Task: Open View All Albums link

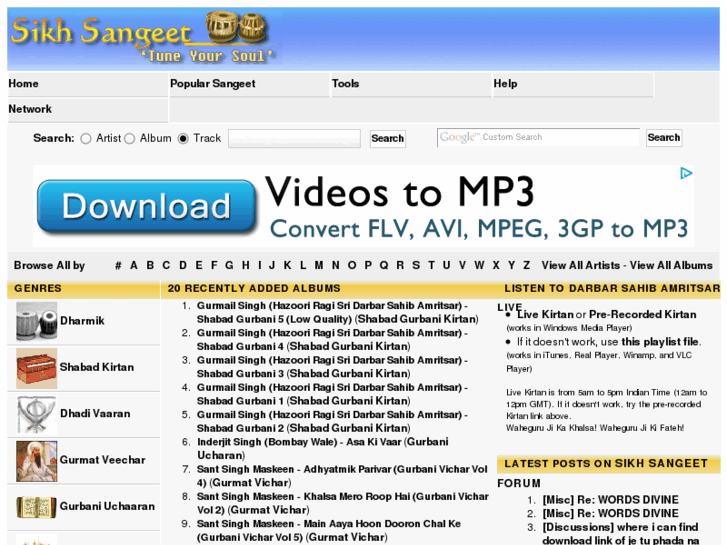Action: click(x=671, y=266)
